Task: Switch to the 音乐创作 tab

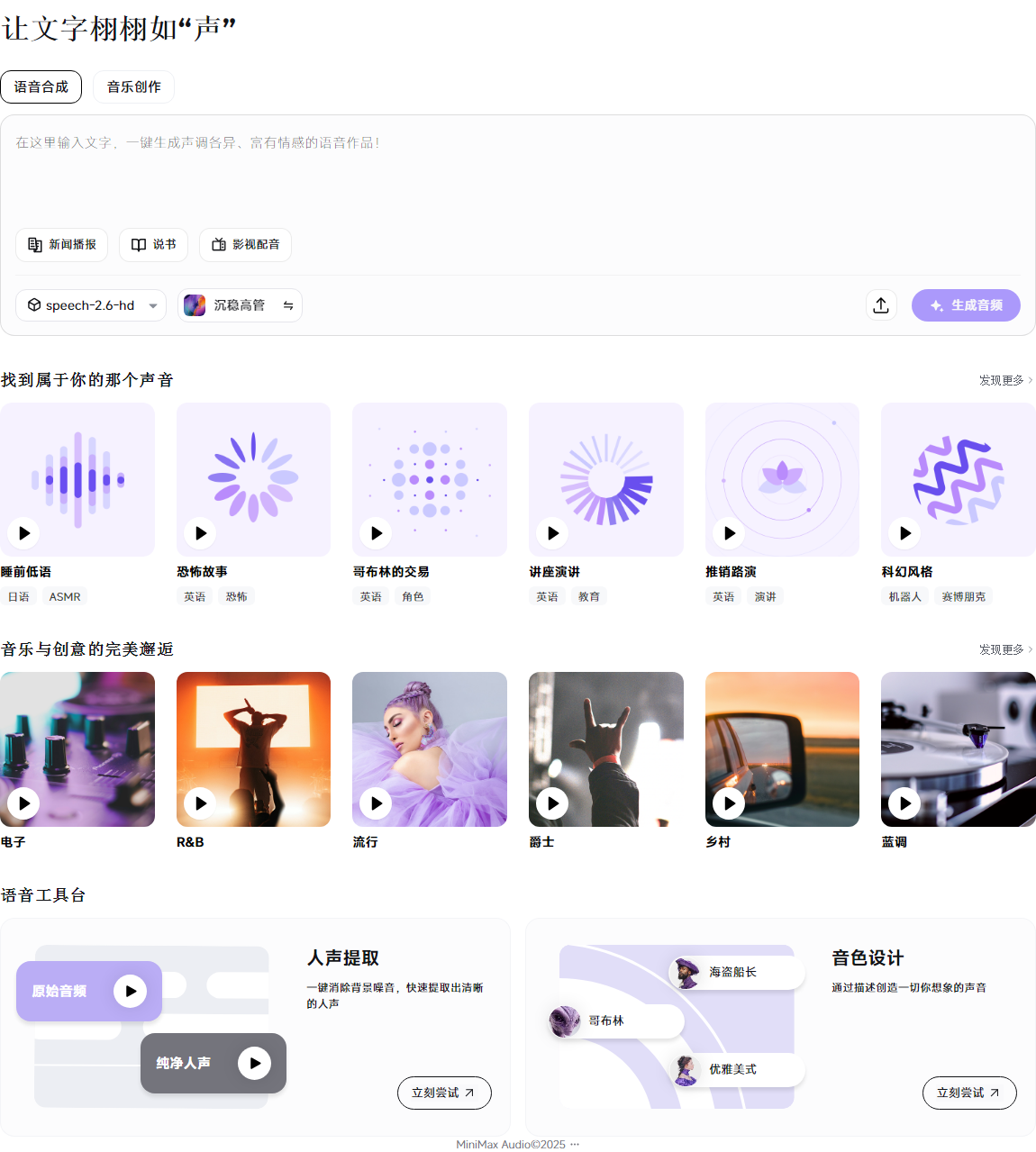Action: point(133,87)
